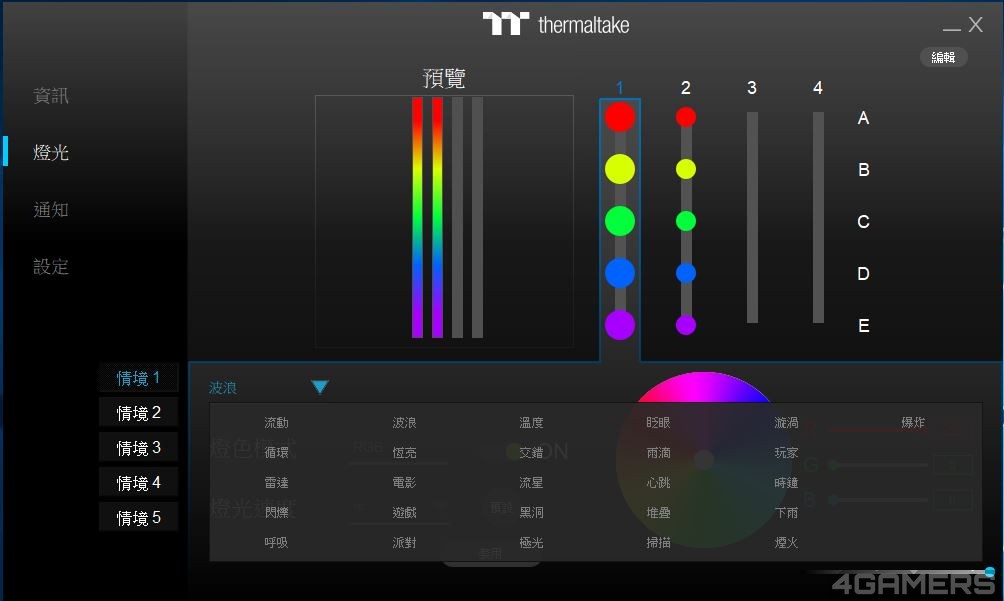This screenshot has width=1004, height=601.
Task: Select LED strip column 1 header
Action: (x=620, y=88)
